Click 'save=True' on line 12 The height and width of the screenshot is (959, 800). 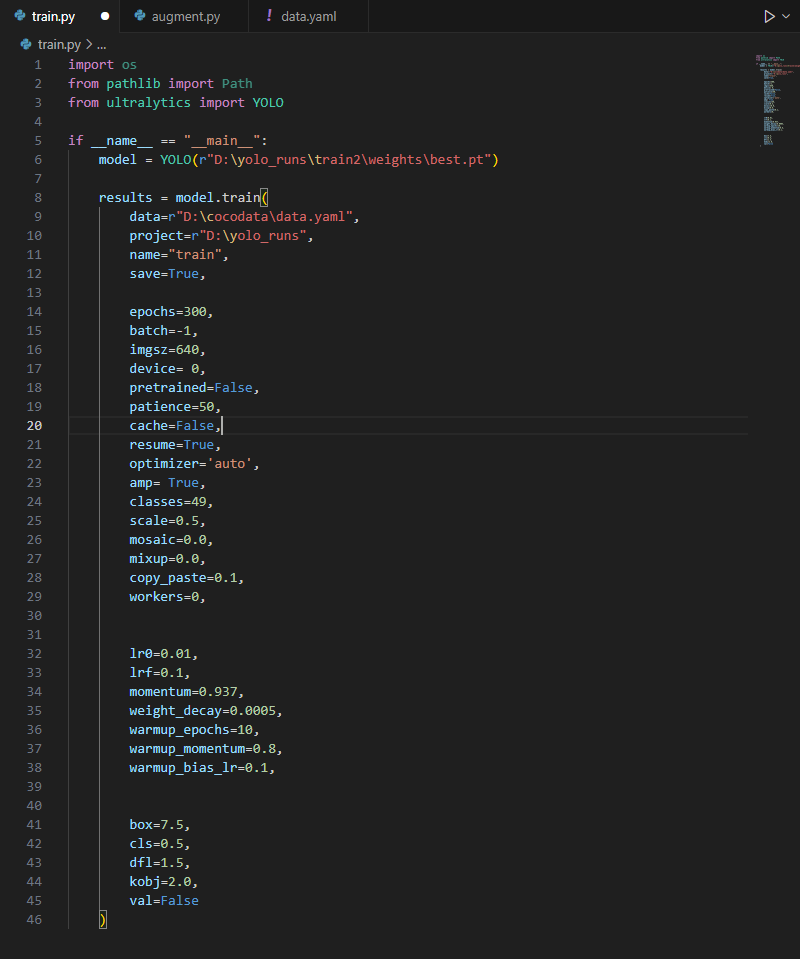click(x=164, y=274)
